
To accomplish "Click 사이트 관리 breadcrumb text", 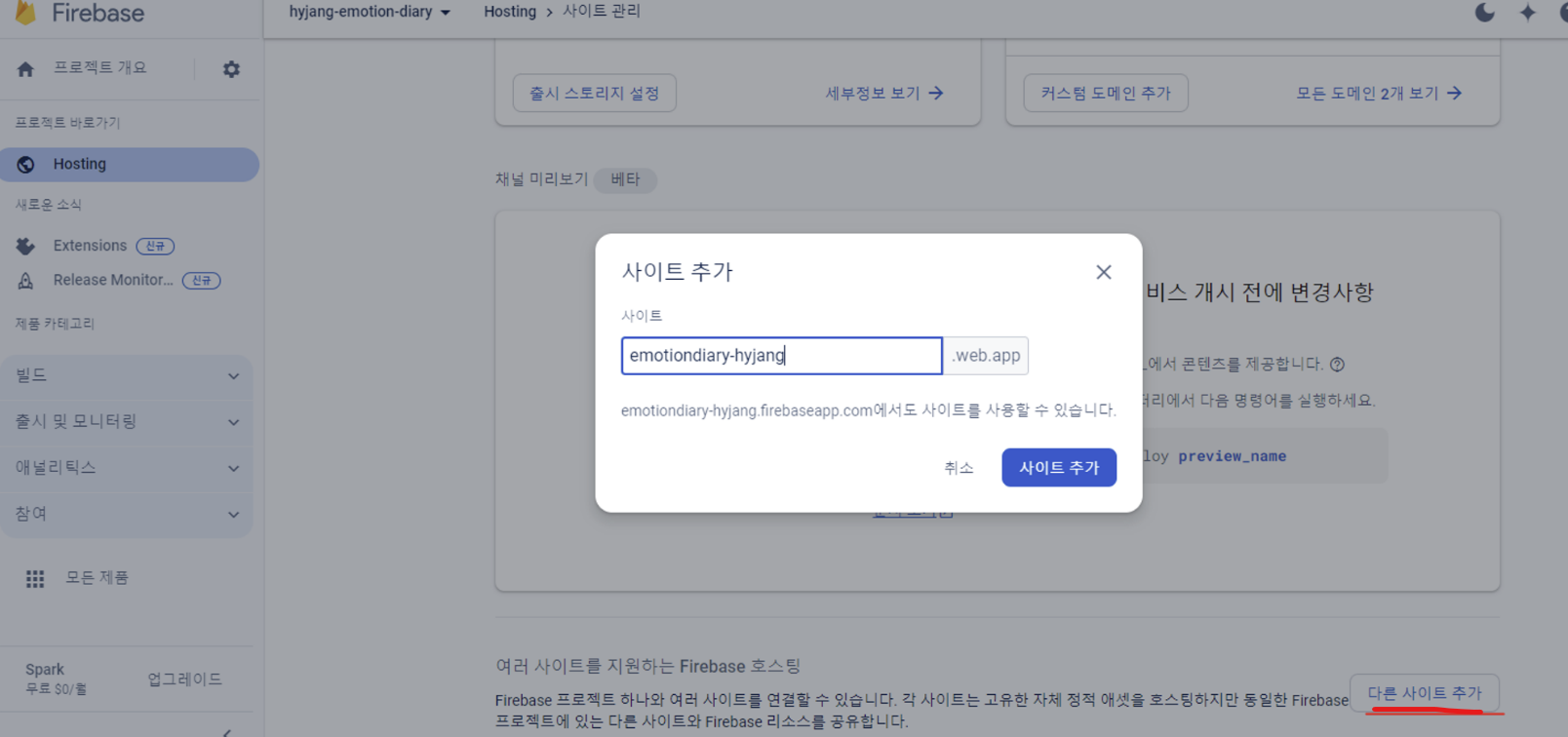I will [x=602, y=12].
